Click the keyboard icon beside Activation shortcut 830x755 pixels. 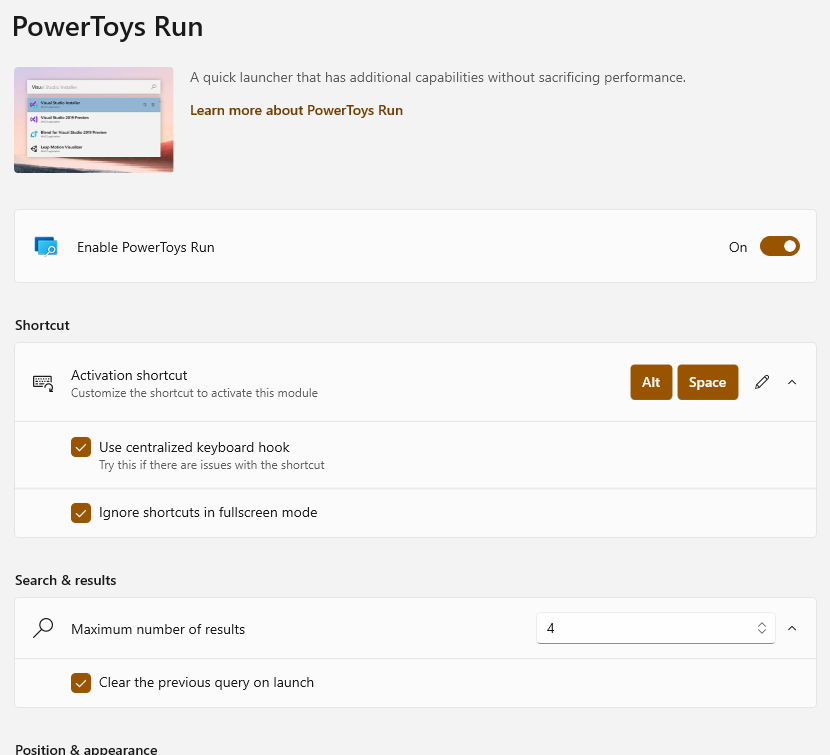[x=43, y=383]
